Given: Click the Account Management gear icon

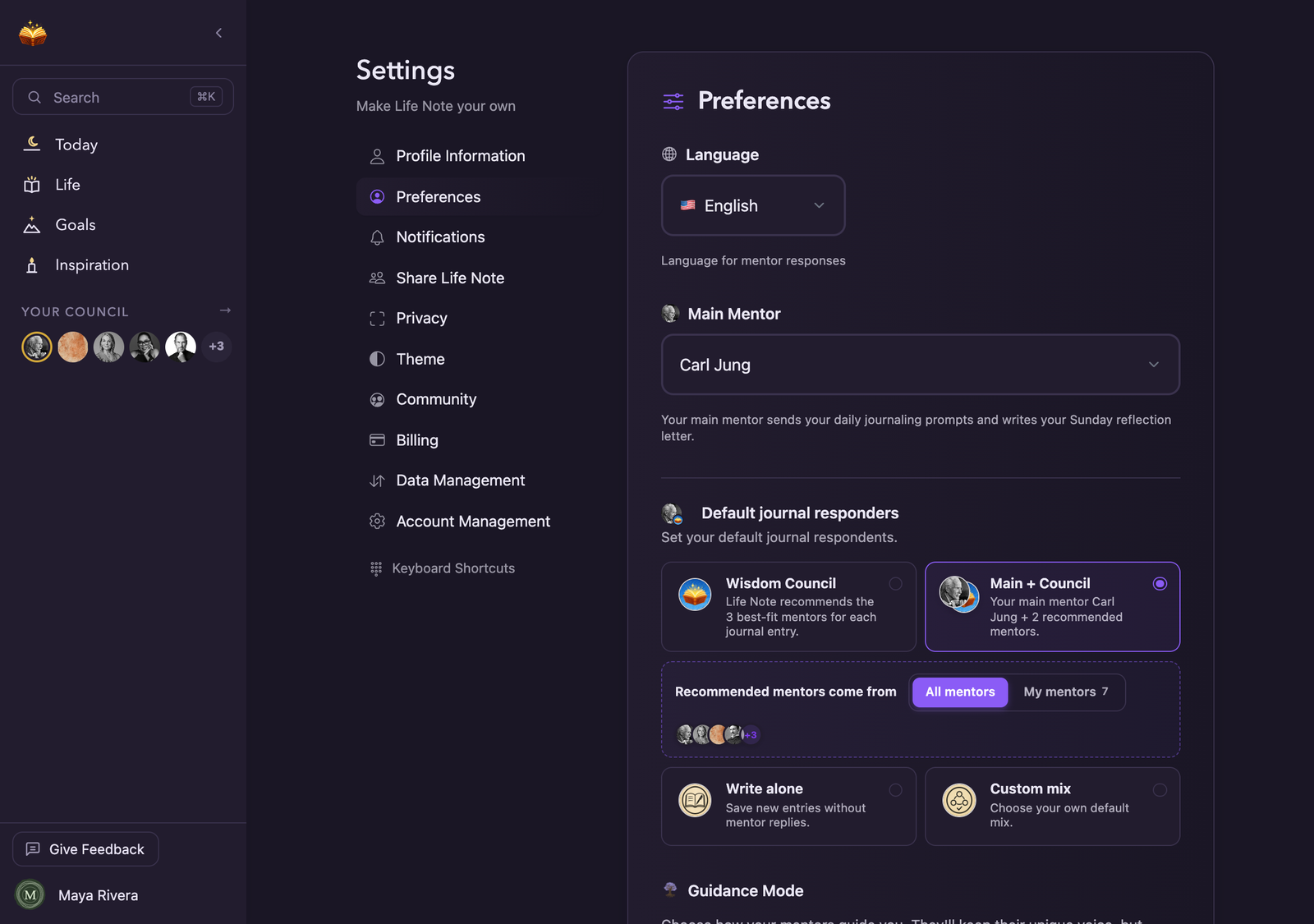Looking at the screenshot, I should (377, 522).
